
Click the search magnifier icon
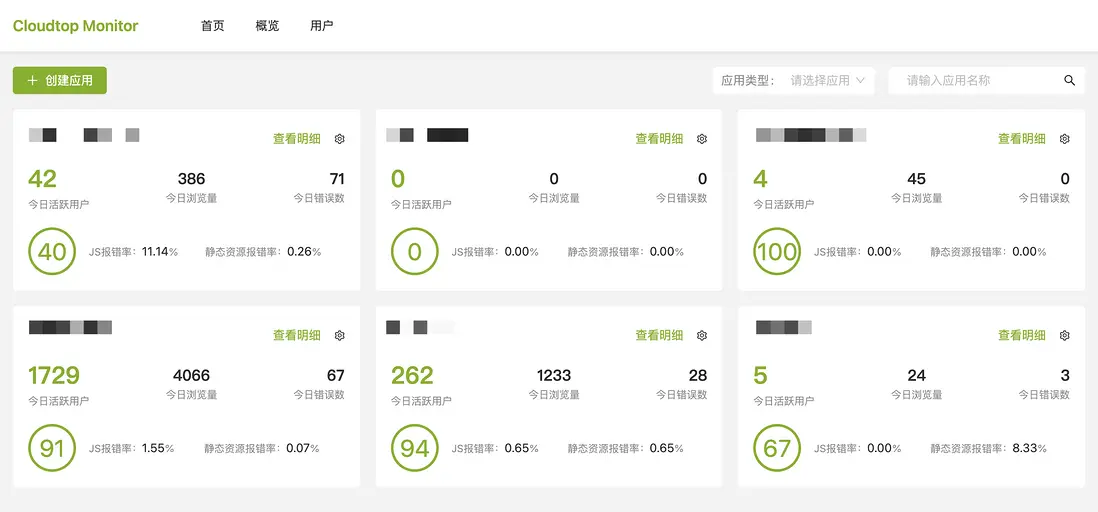tap(1069, 81)
